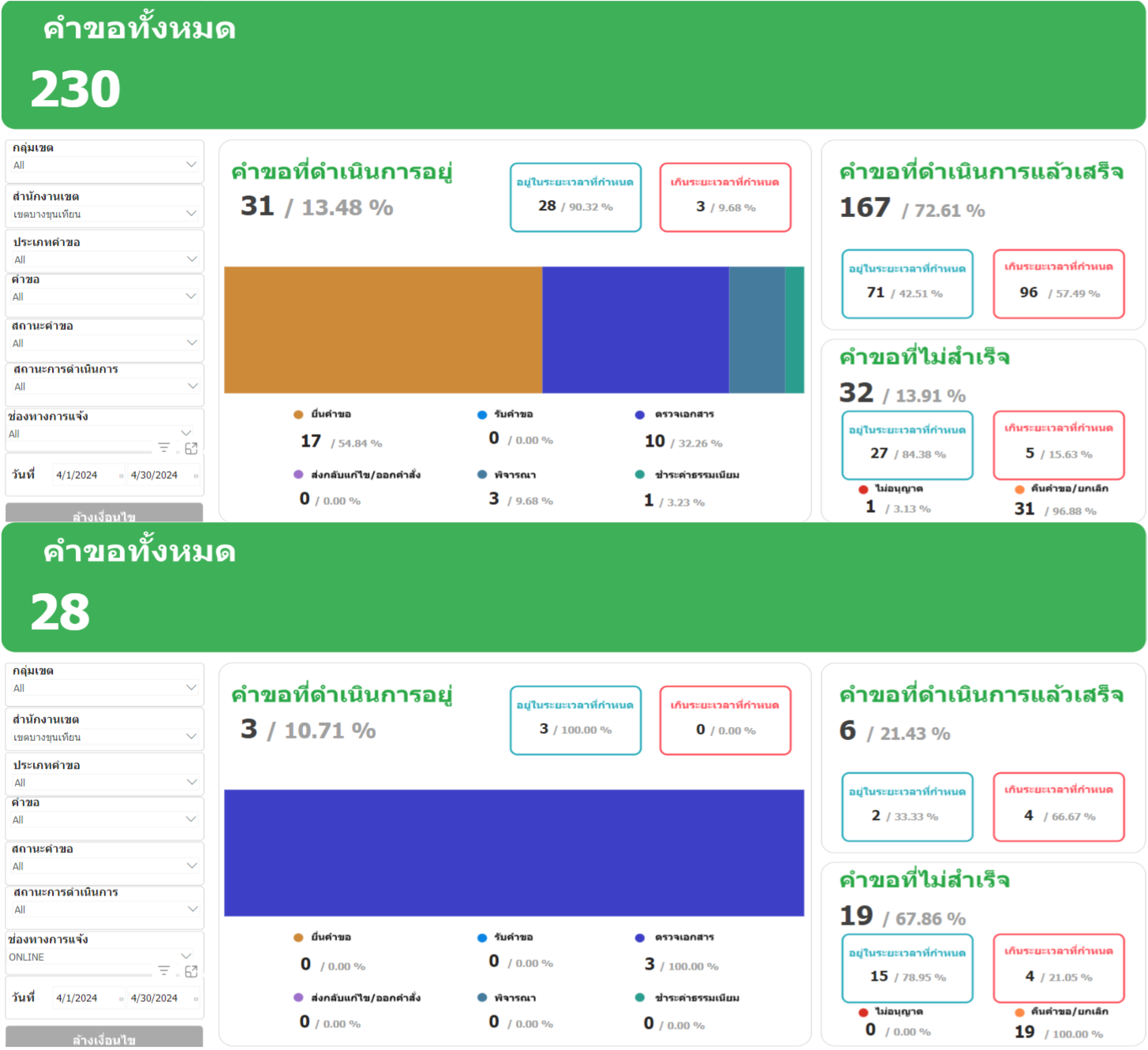Click orange ยื่นคำขอ legend dot above 17 / 54.84 %
The image size is (1148, 1050).
coord(298,414)
